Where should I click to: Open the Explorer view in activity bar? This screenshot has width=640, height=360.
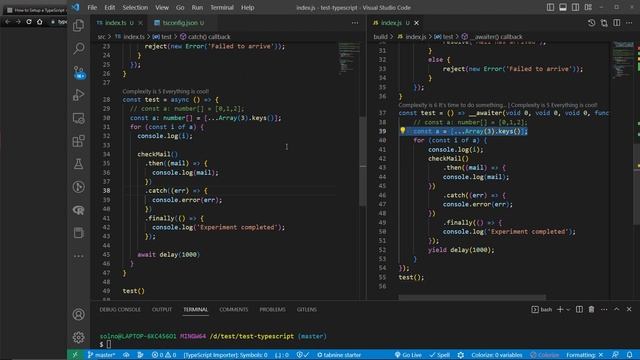[x=78, y=26]
